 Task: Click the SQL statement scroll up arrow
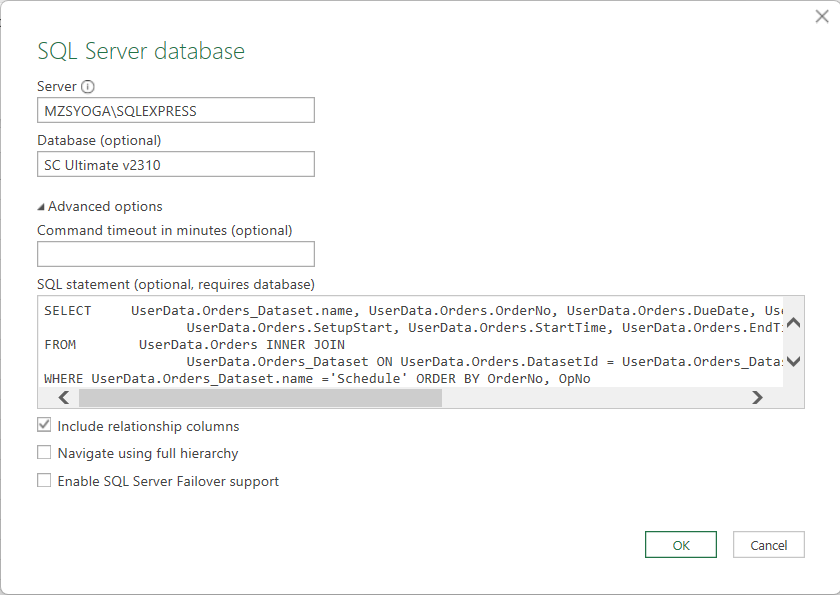(x=794, y=323)
